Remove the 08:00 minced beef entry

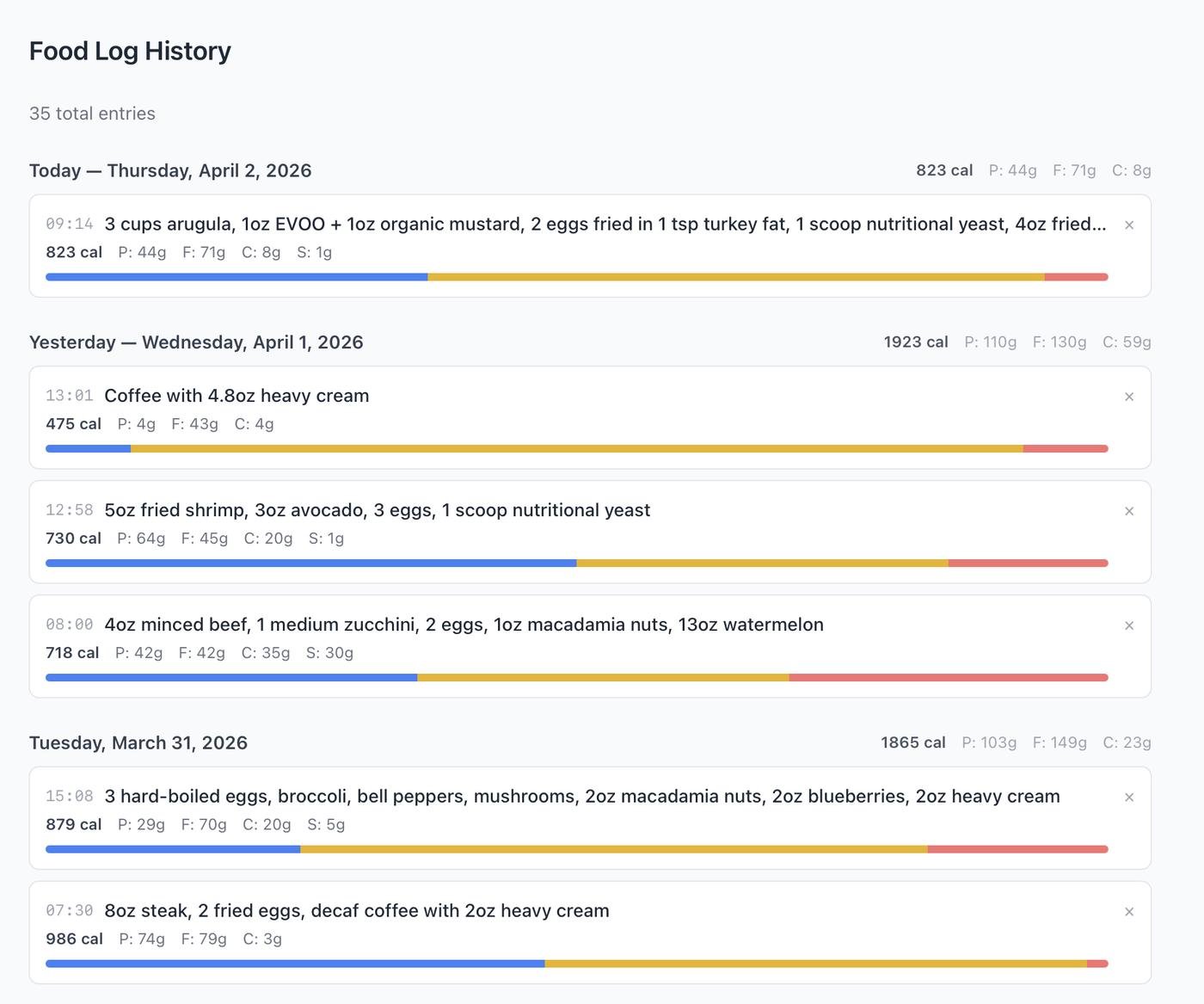1129,625
